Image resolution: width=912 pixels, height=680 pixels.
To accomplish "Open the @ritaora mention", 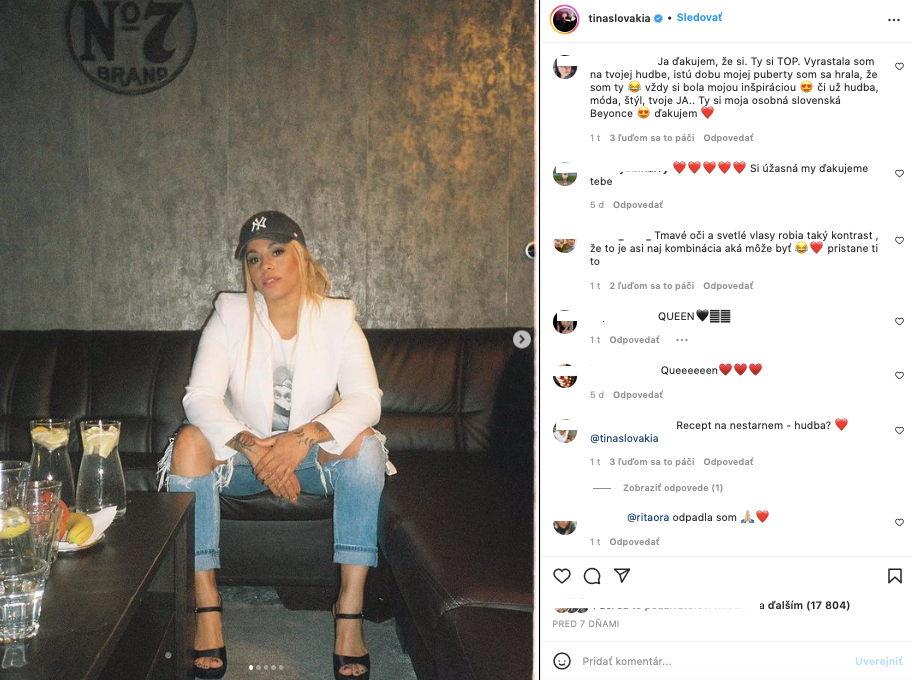I will pyautogui.click(x=647, y=517).
